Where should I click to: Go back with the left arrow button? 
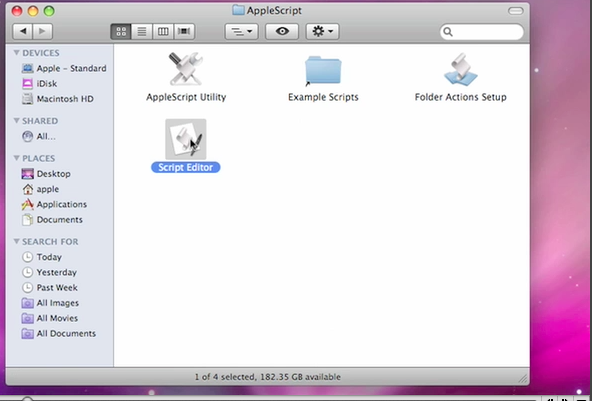click(x=23, y=31)
